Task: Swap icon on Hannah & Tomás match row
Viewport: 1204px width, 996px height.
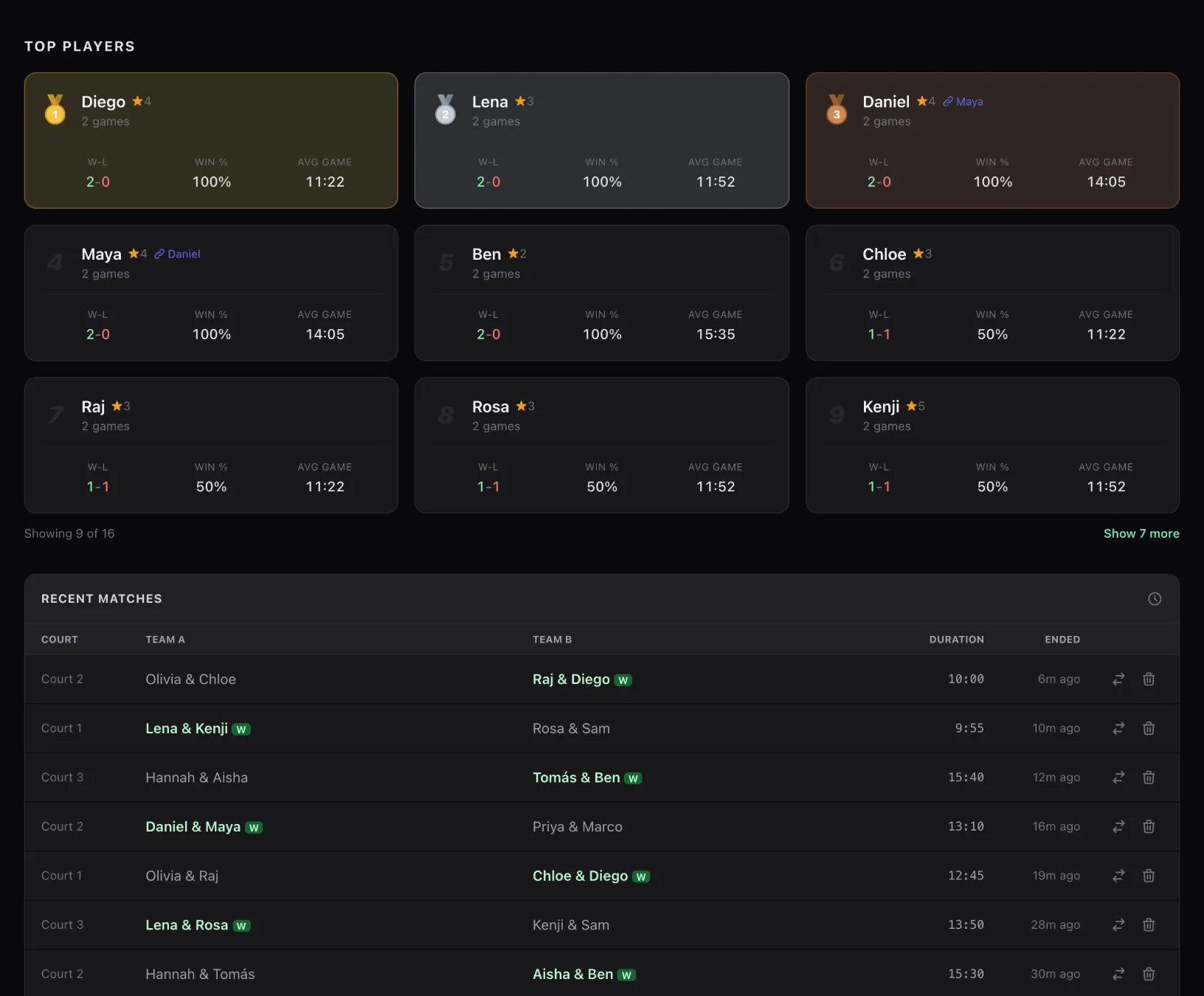Action: click(1118, 975)
